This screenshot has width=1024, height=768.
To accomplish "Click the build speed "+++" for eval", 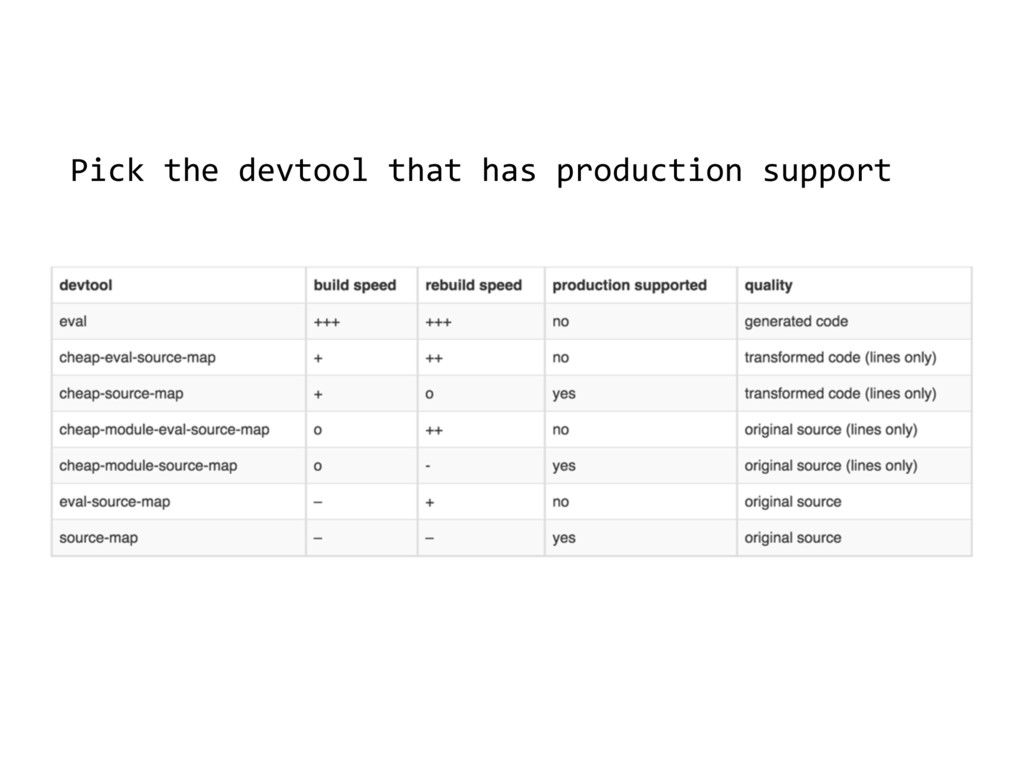I will pos(325,321).
